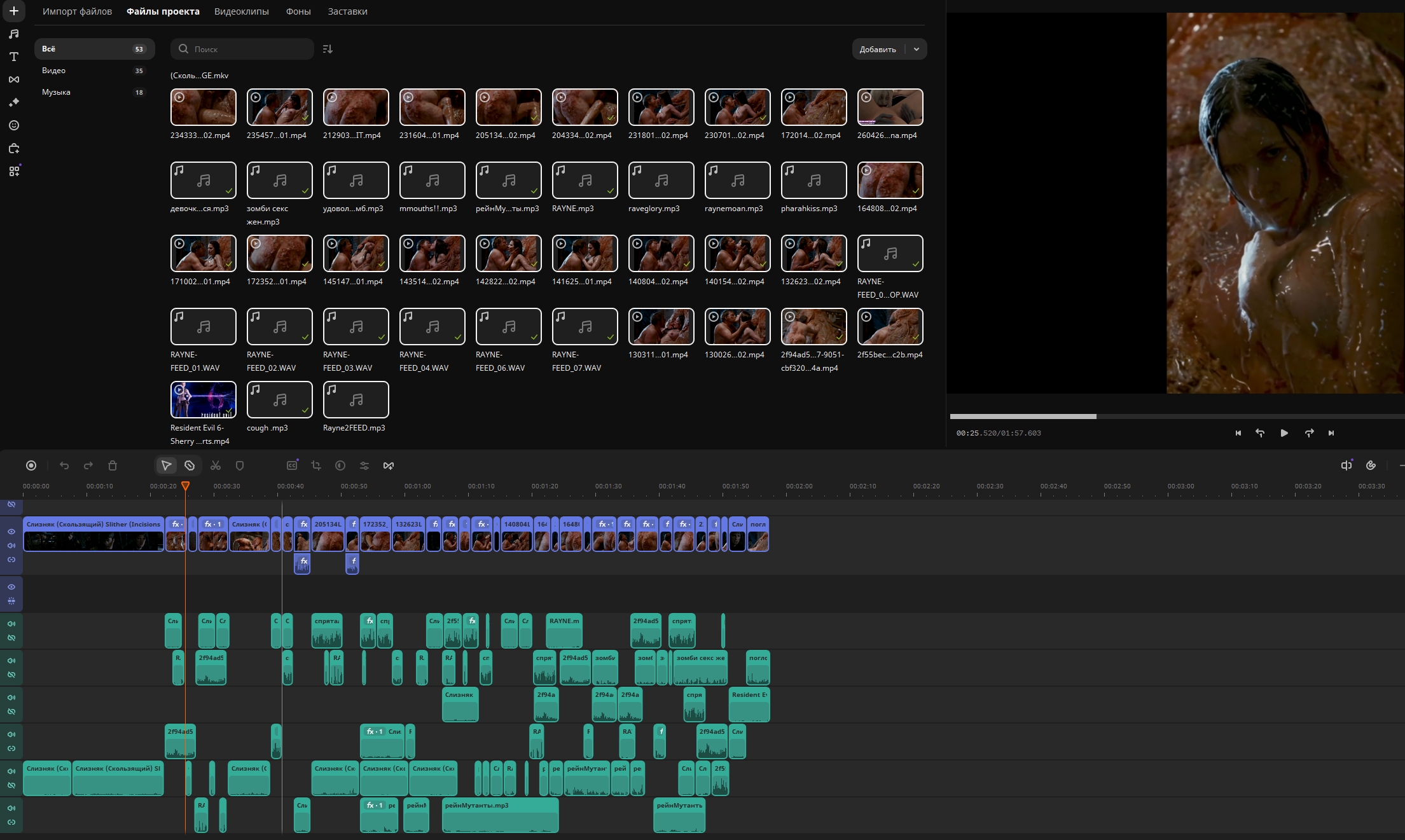Viewport: 1405px width, 840px height.
Task: Open the Видеоклипы tab
Action: point(242,11)
